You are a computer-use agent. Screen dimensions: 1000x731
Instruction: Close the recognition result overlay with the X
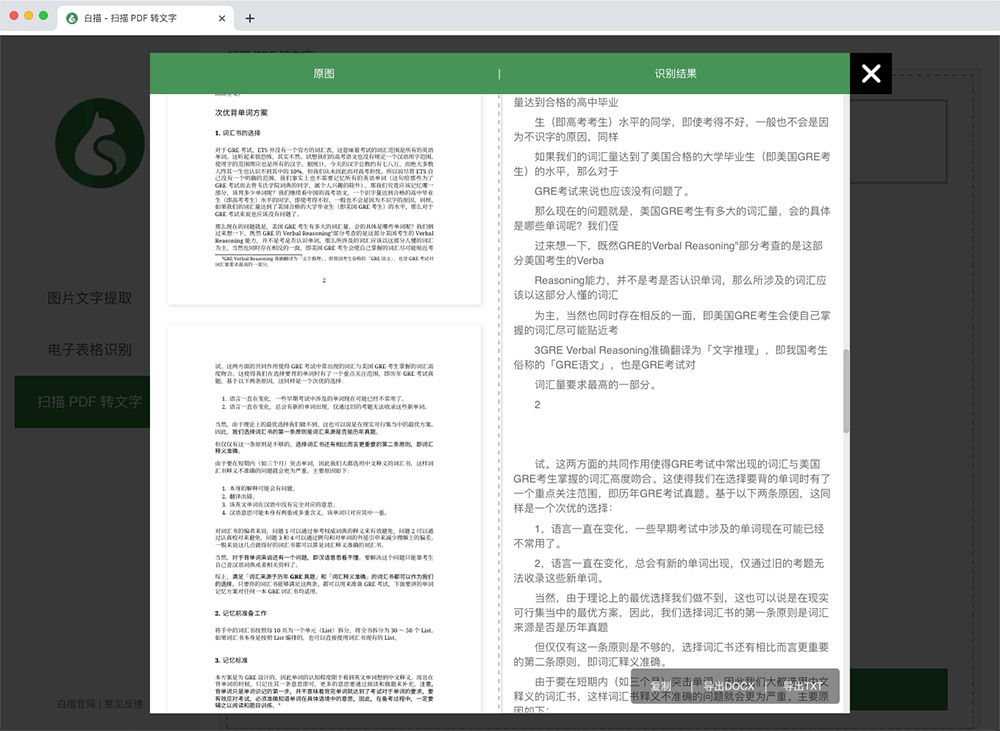coord(871,73)
